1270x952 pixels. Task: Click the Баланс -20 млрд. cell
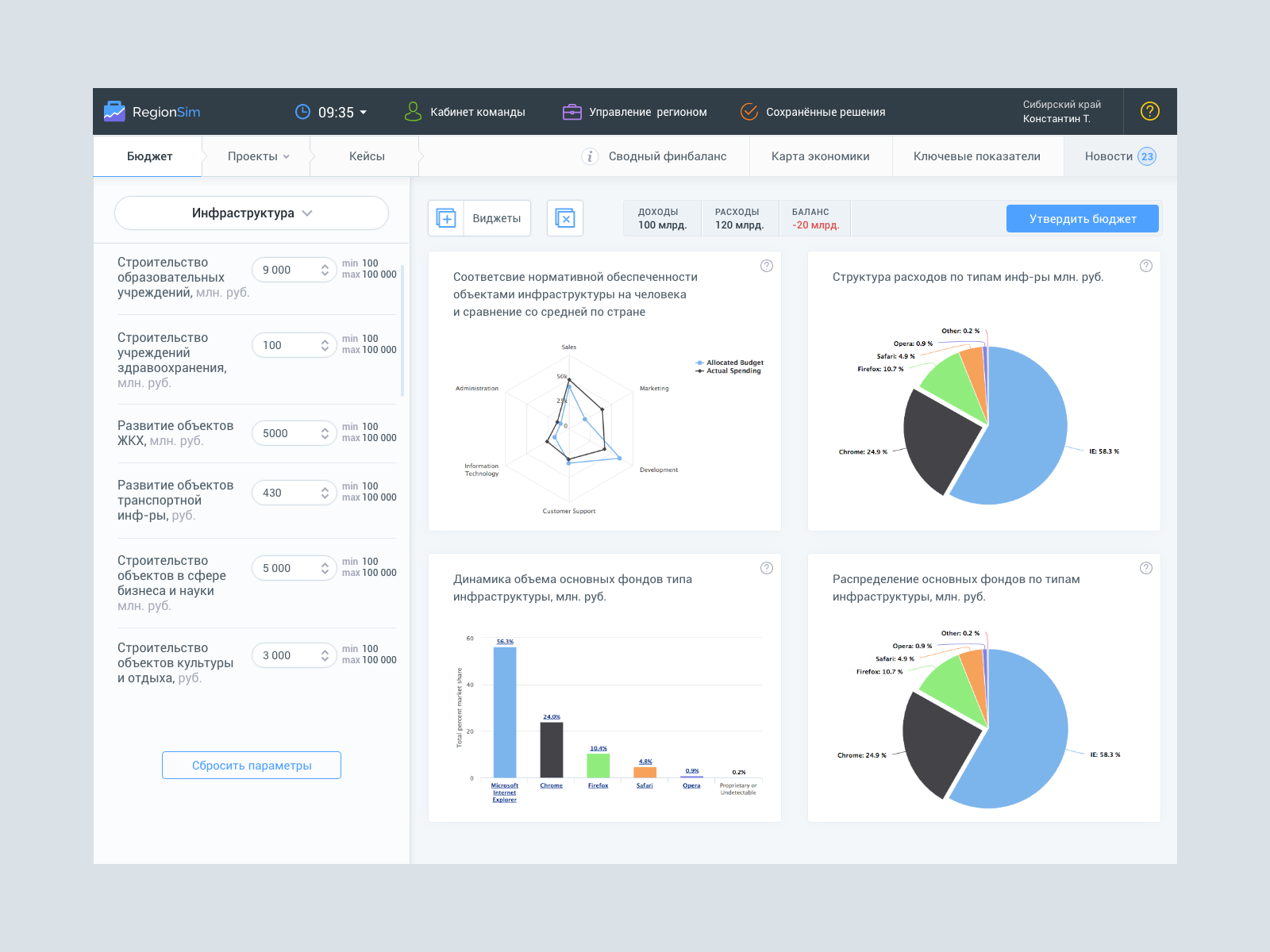tap(815, 218)
